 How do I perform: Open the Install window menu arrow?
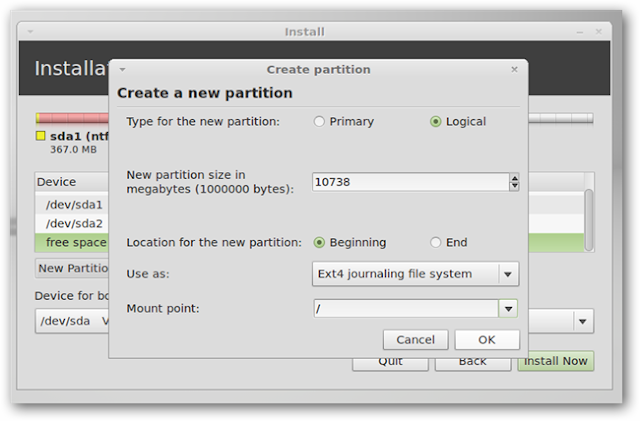pyautogui.click(x=30, y=32)
